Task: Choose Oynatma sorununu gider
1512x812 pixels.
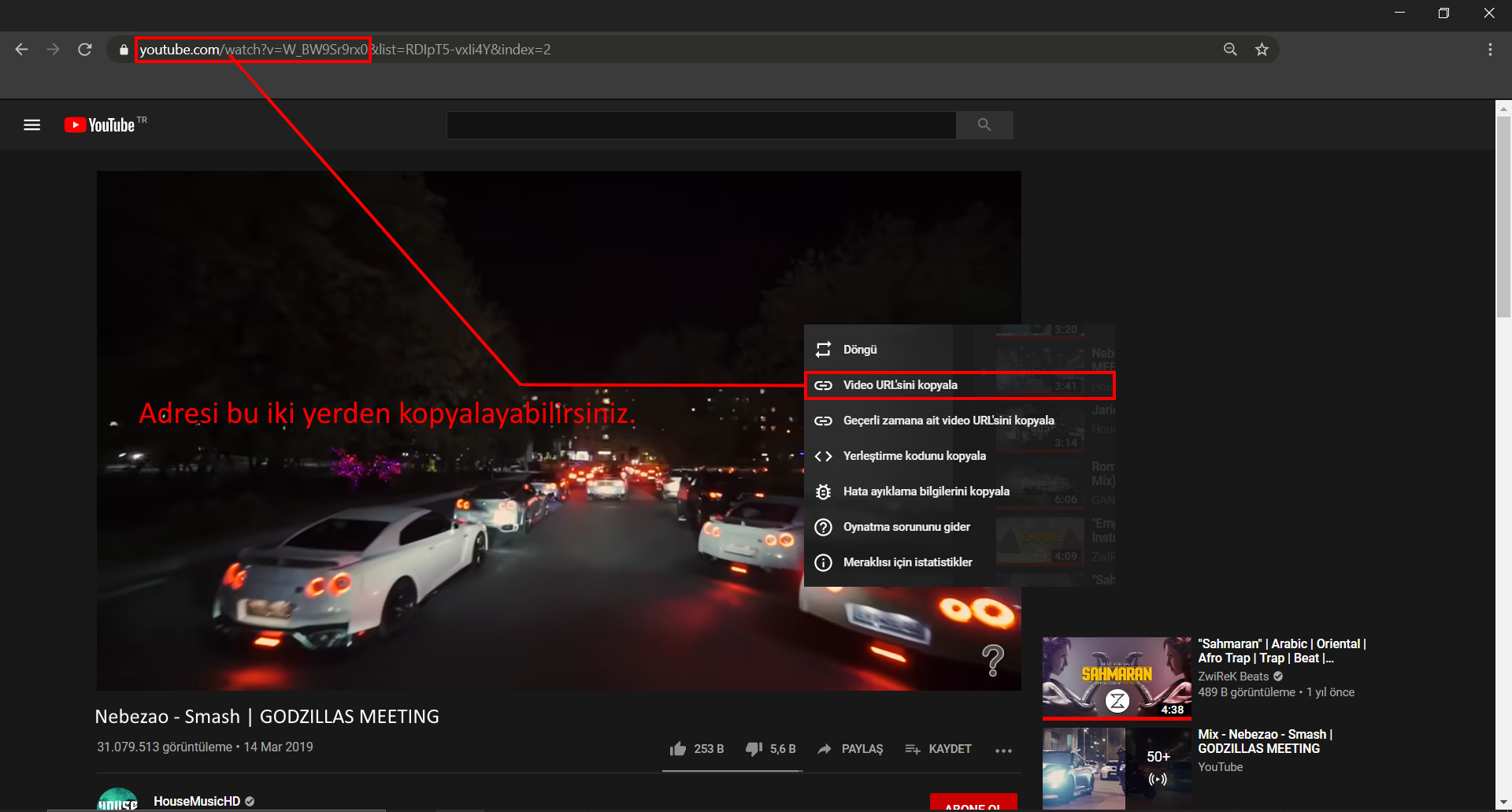Action: point(959,527)
